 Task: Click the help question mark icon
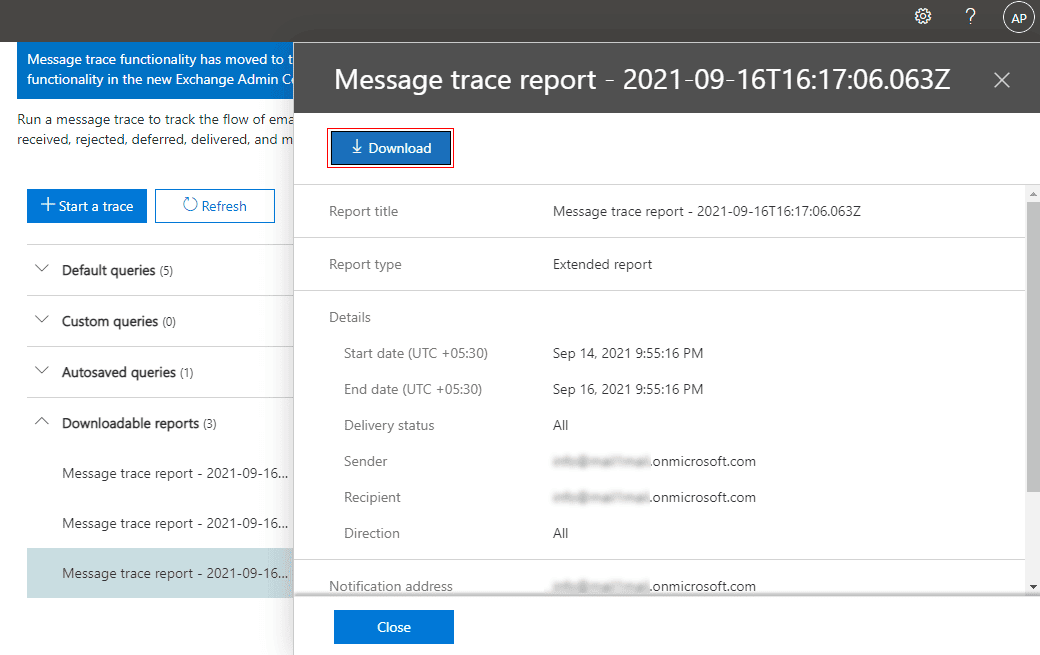pyautogui.click(x=970, y=17)
